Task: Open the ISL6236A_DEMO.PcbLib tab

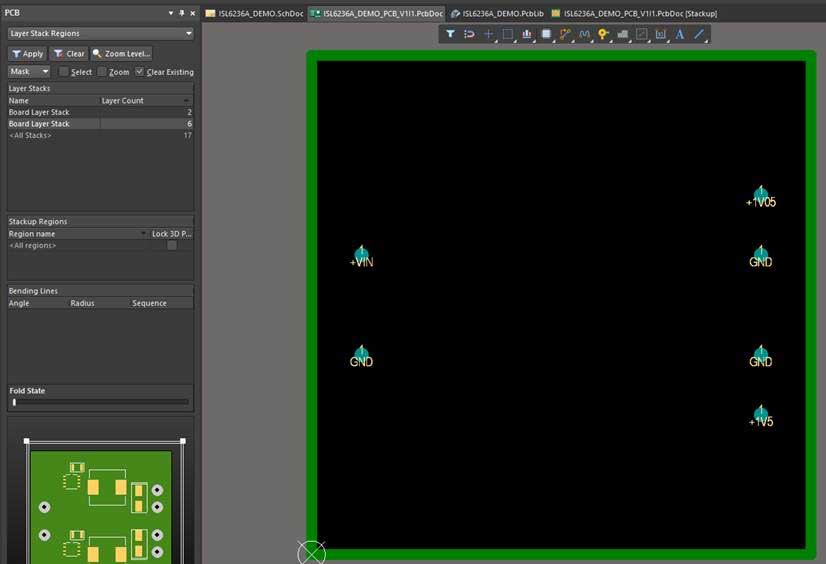Action: (x=497, y=13)
